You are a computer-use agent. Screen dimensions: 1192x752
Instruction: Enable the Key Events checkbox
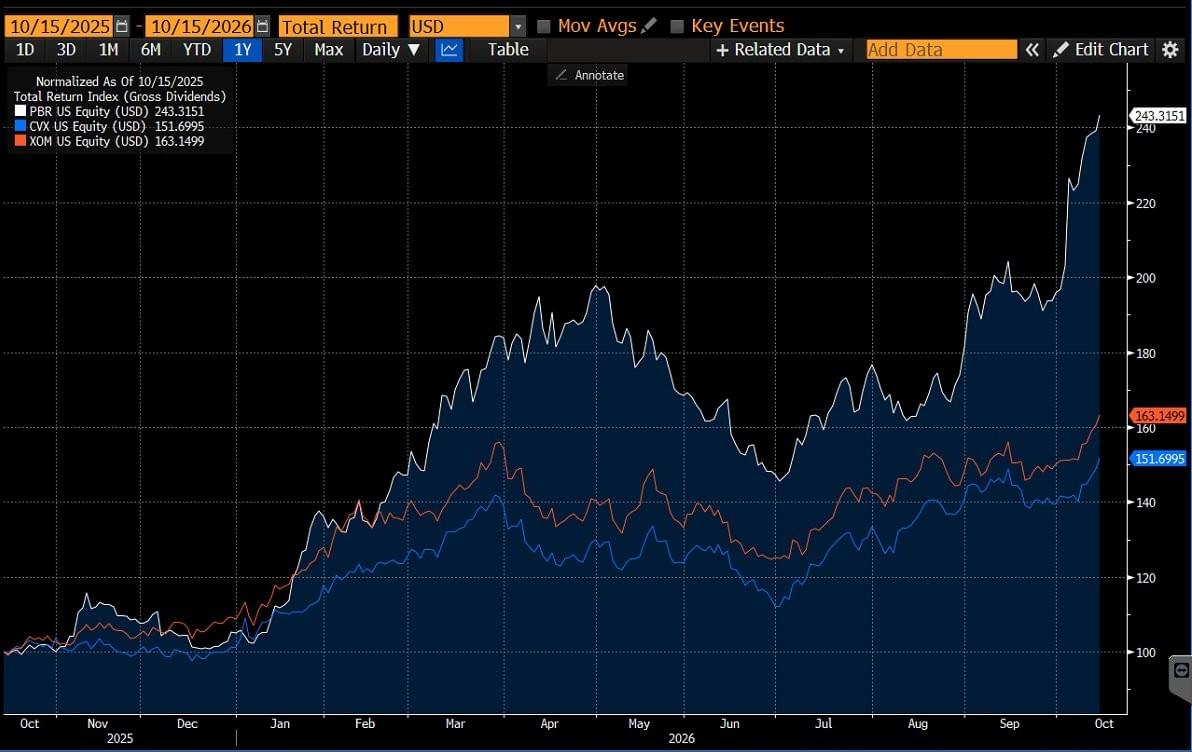(x=677, y=27)
